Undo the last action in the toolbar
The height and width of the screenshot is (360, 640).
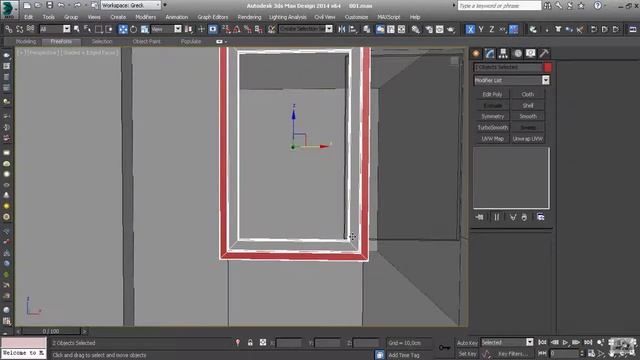[x=61, y=5]
